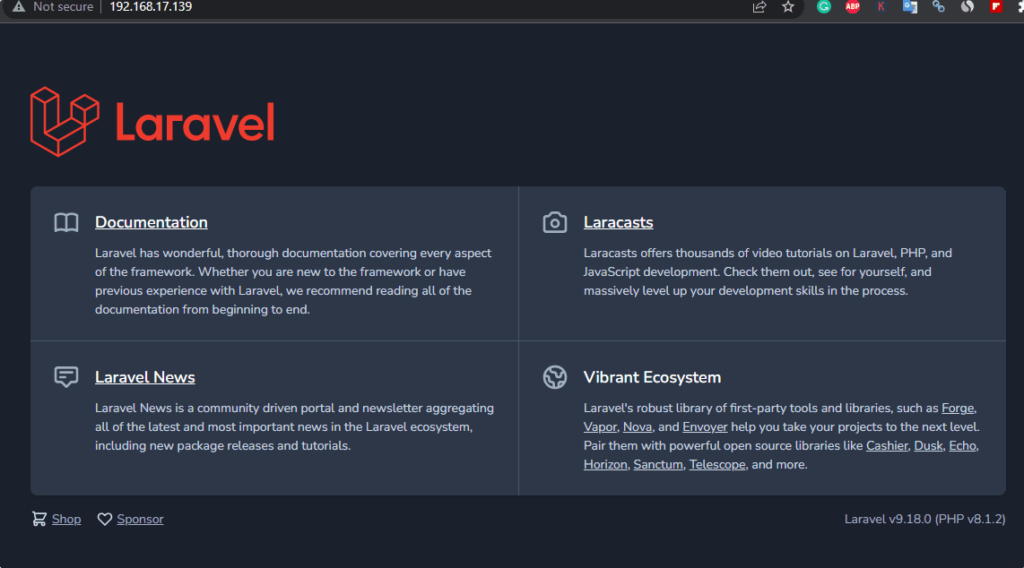Screen dimensions: 1024x568
Task: Click the book icon beside Documentation
Action: click(x=66, y=223)
